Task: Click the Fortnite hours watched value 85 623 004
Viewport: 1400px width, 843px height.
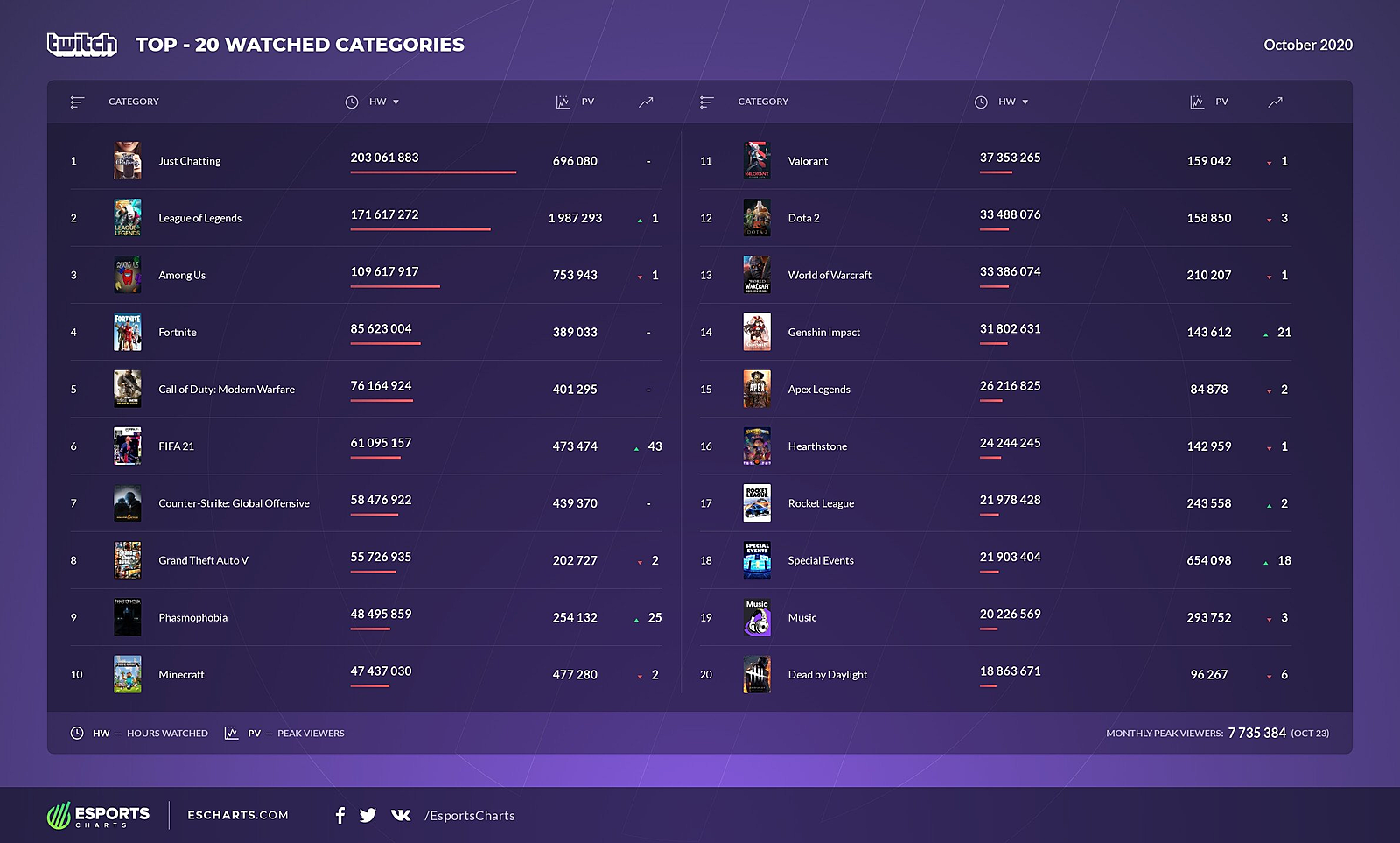Action: [x=381, y=328]
